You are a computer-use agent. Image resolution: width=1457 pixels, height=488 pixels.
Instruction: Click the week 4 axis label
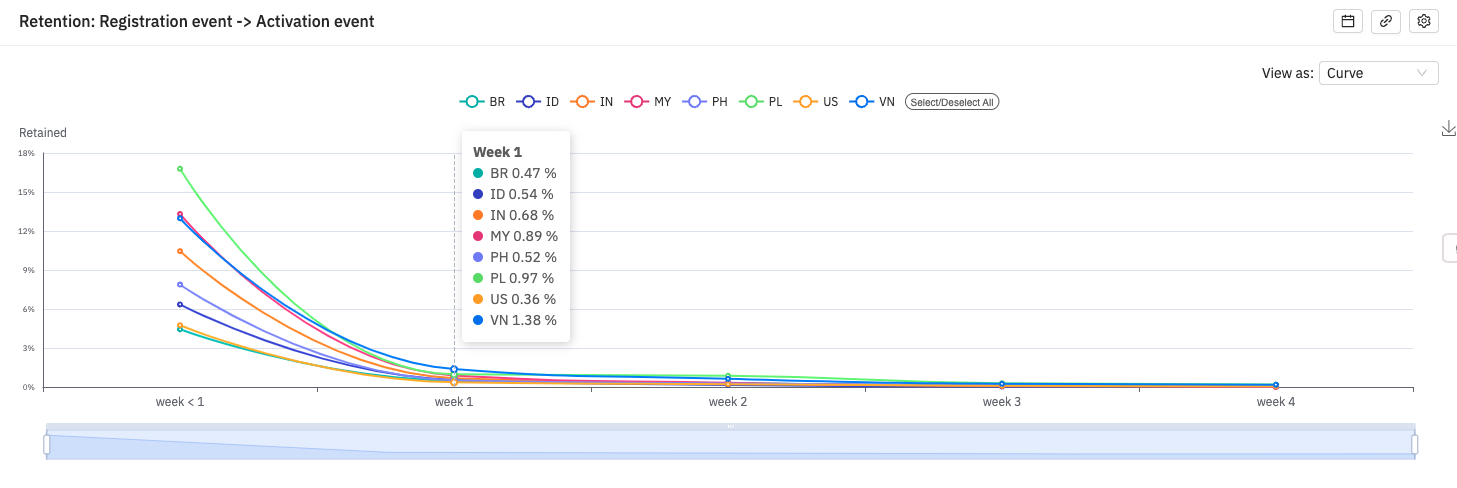[x=1276, y=401]
